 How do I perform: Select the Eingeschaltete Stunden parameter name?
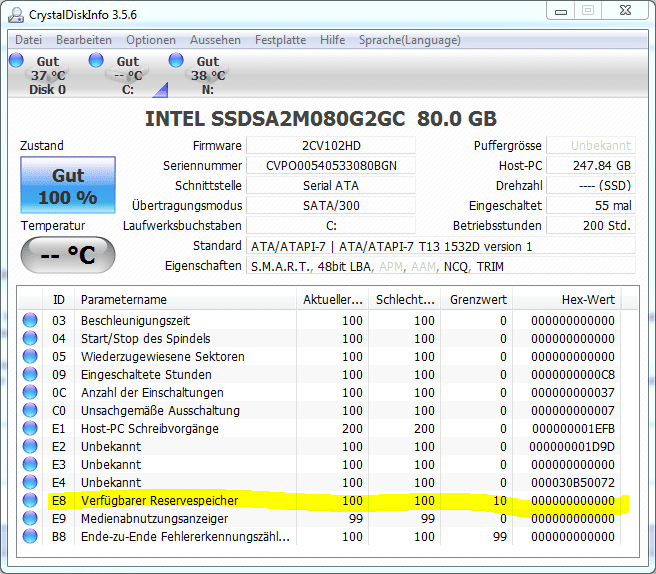coord(146,374)
